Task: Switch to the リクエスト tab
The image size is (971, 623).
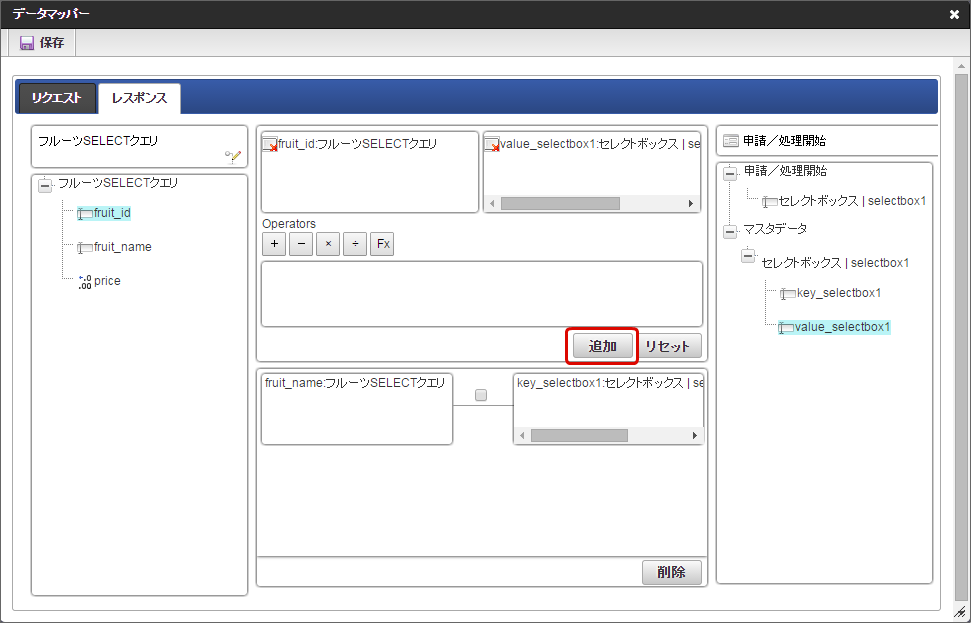Action: tap(57, 98)
